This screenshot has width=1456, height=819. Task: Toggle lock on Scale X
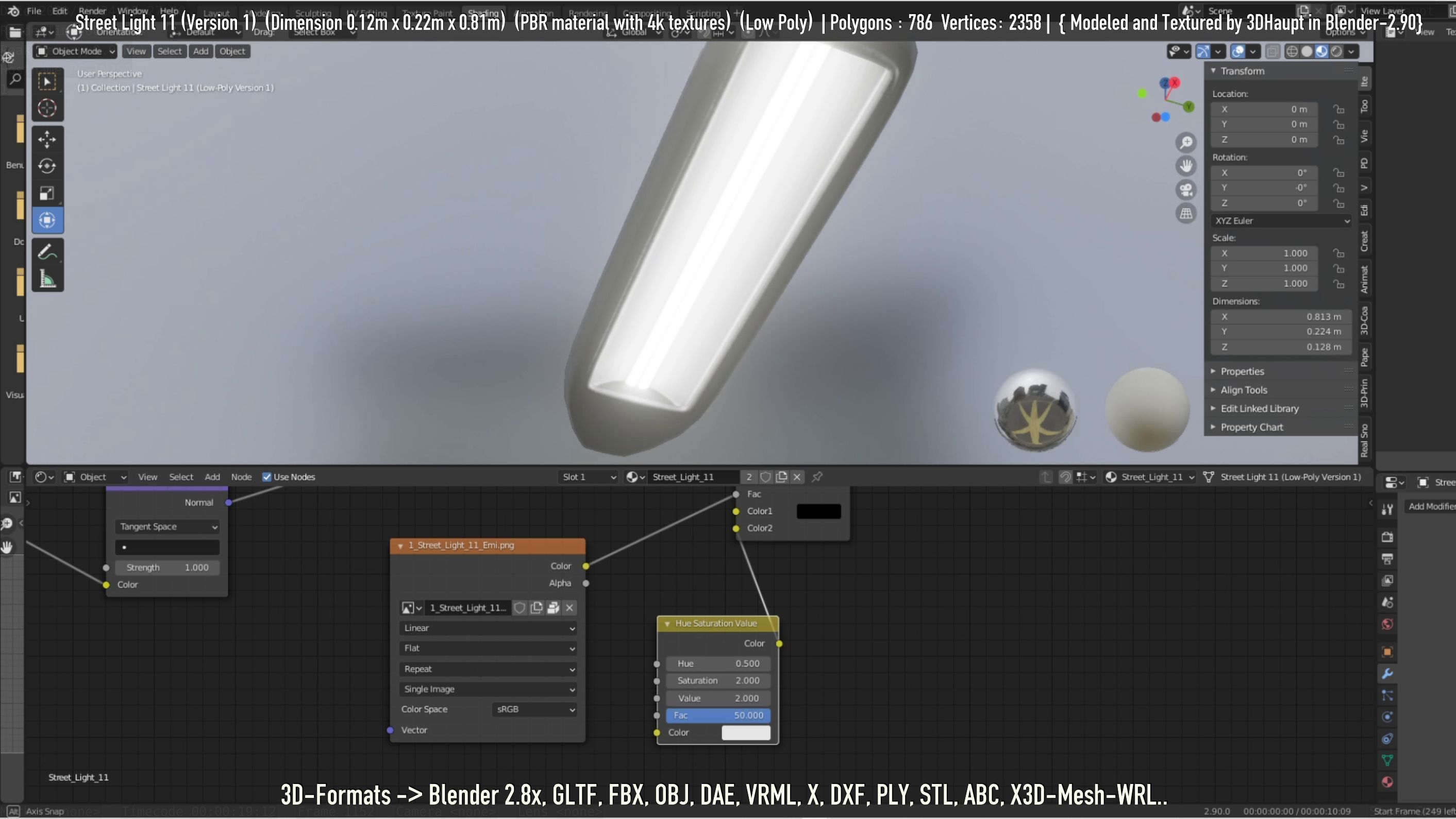click(1338, 253)
